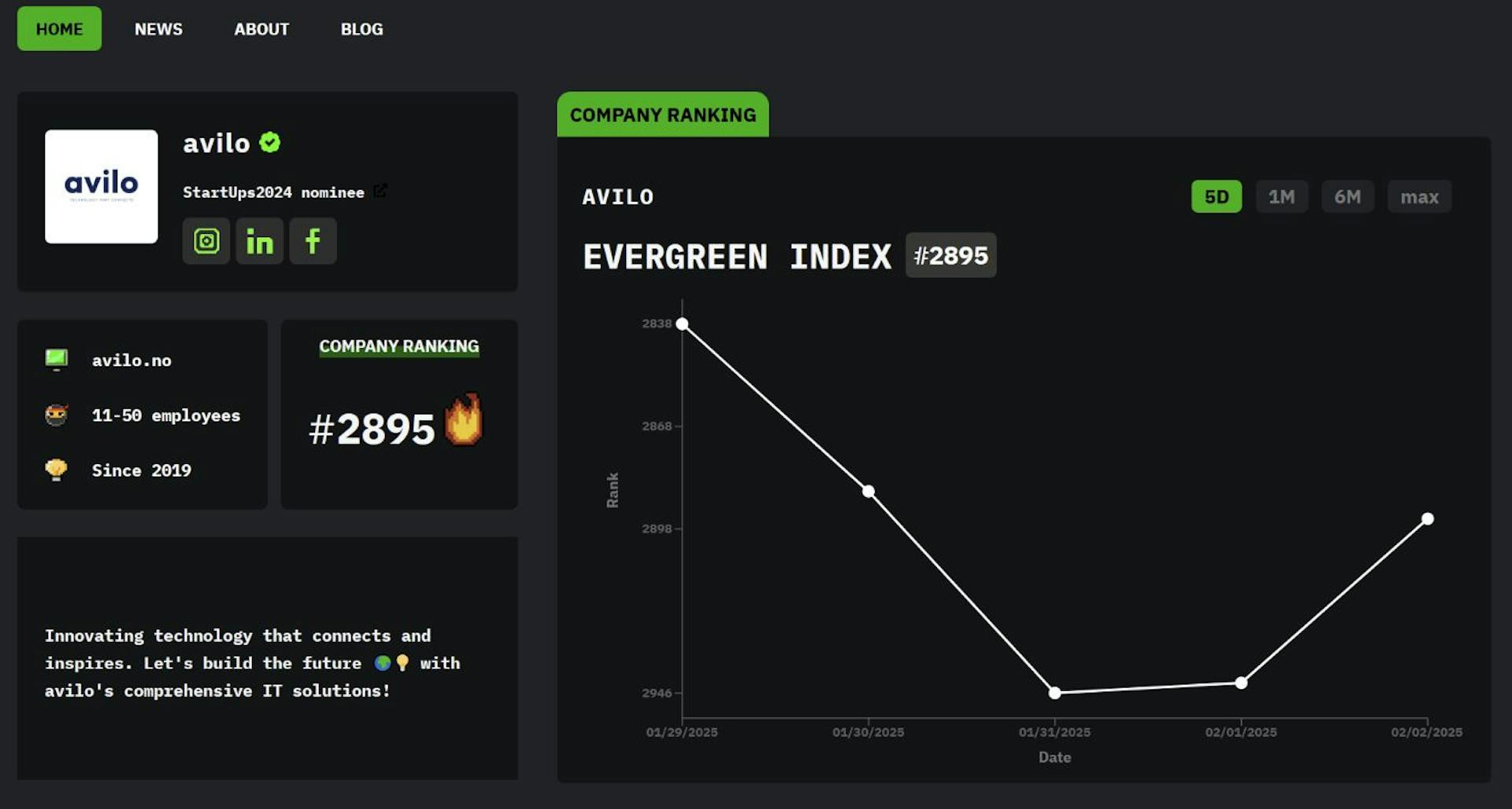
Task: Click the monitor icon beside avilo.no
Action: pyautogui.click(x=57, y=360)
